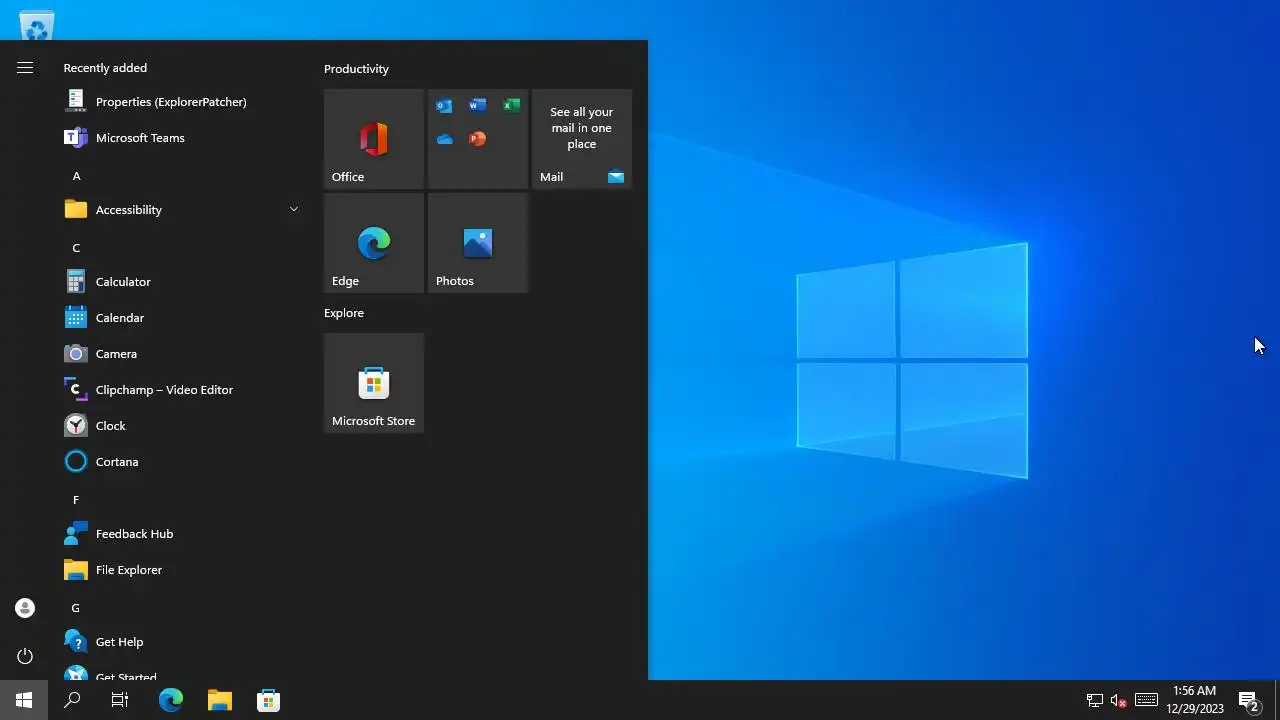Open Excel from the Office apps tile
Image resolution: width=1280 pixels, height=720 pixels.
(x=511, y=106)
